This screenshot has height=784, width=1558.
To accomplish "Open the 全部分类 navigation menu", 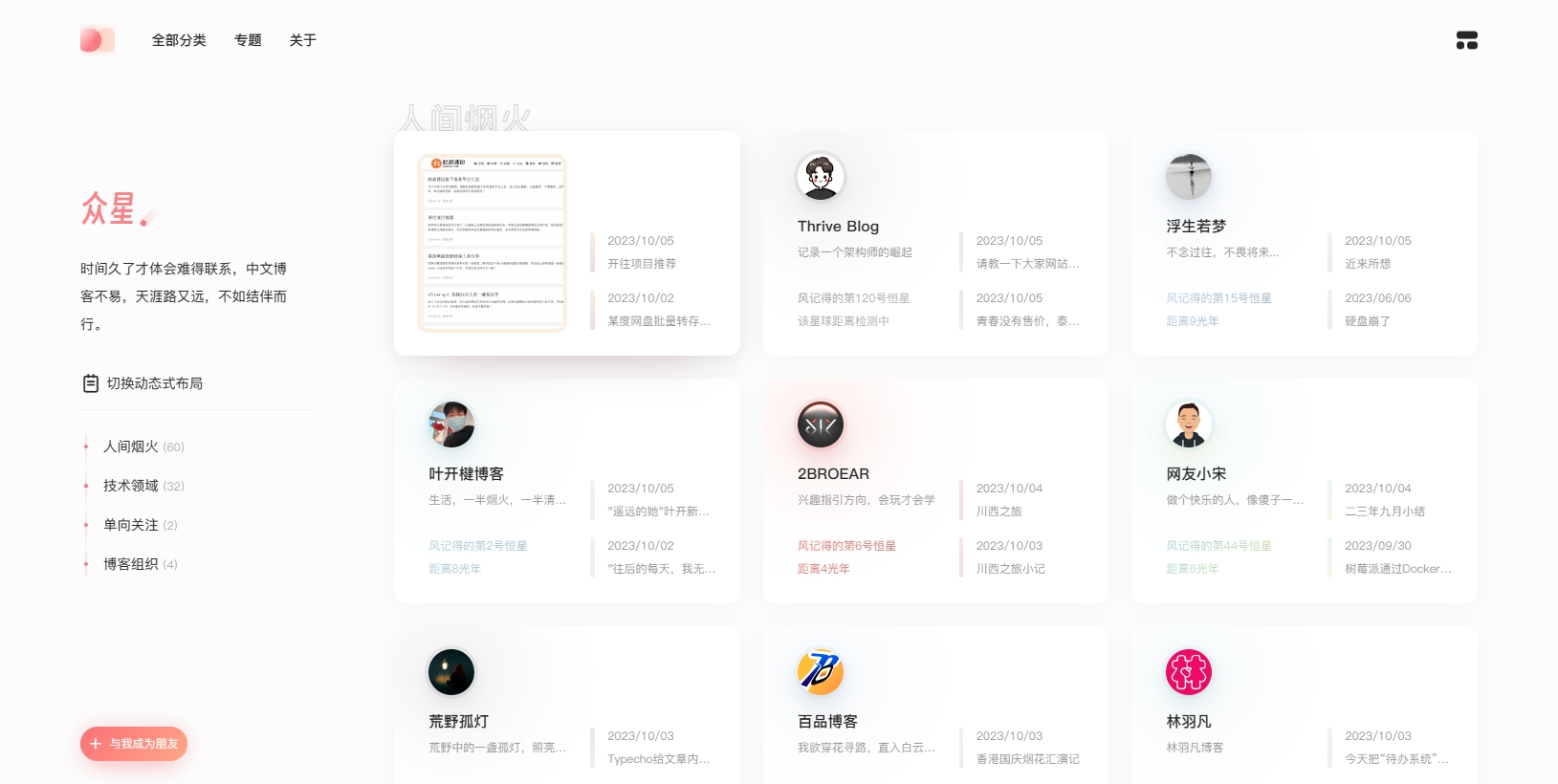I will (179, 40).
